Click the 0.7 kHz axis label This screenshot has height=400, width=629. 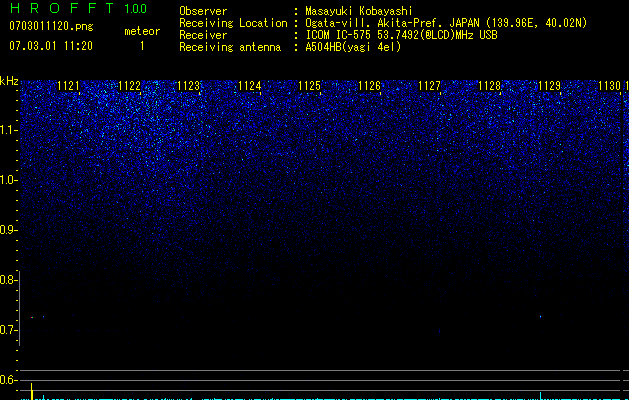pyautogui.click(x=8, y=330)
